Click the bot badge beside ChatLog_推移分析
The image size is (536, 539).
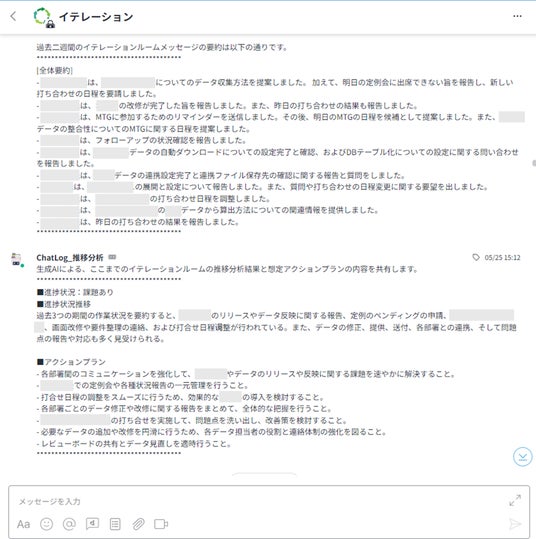tap(112, 257)
